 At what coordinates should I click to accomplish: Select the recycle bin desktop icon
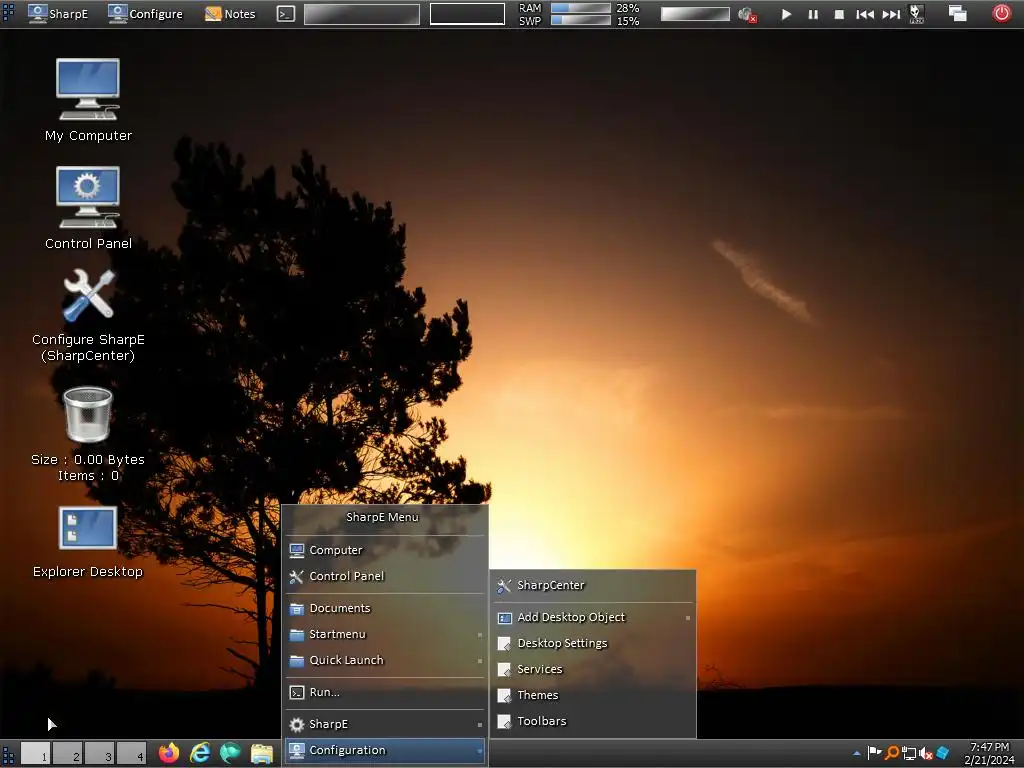88,434
